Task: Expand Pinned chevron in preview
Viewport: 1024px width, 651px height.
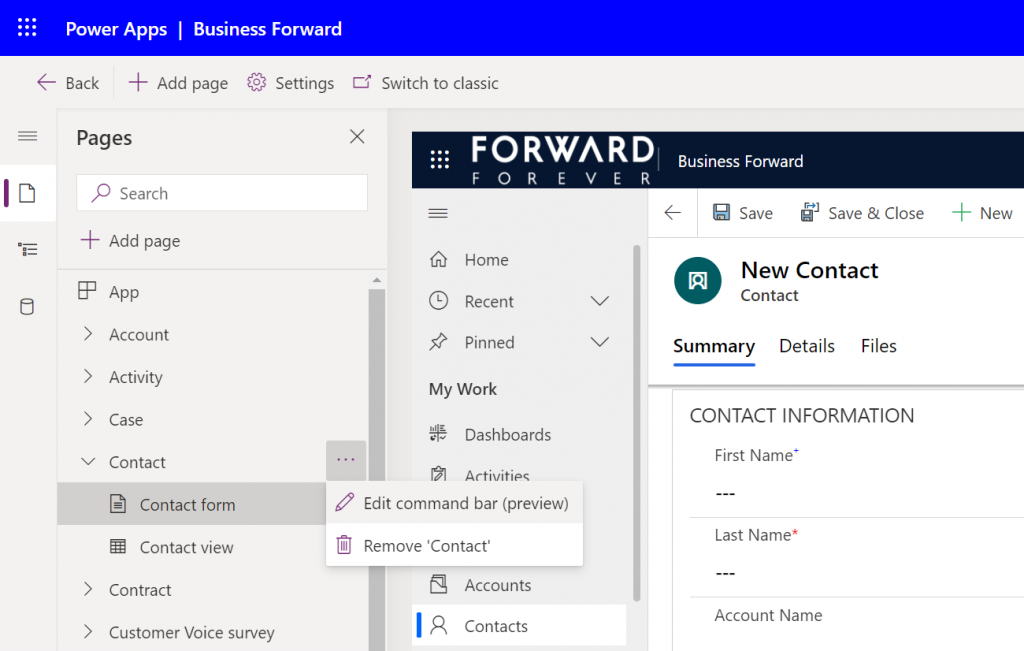Action: click(600, 342)
